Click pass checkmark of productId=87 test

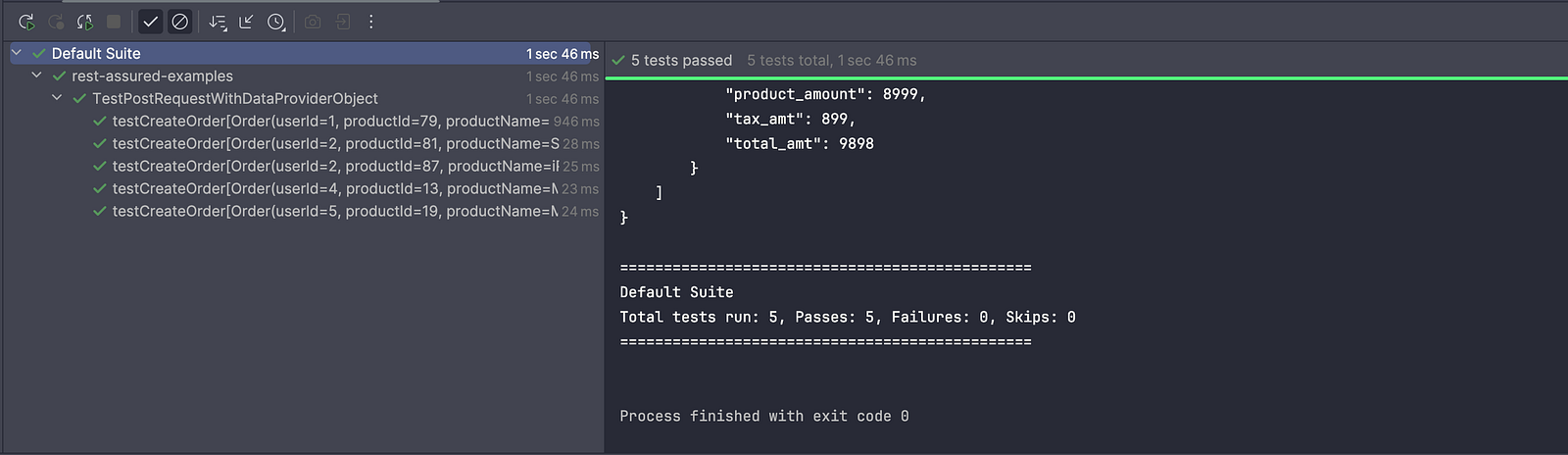99,166
